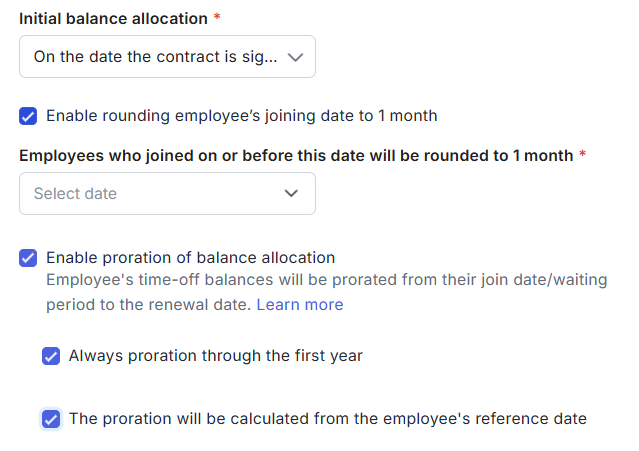The width and height of the screenshot is (639, 451).
Task: Click the 'Employees who joined on or before' label
Action: pyautogui.click(x=296, y=156)
